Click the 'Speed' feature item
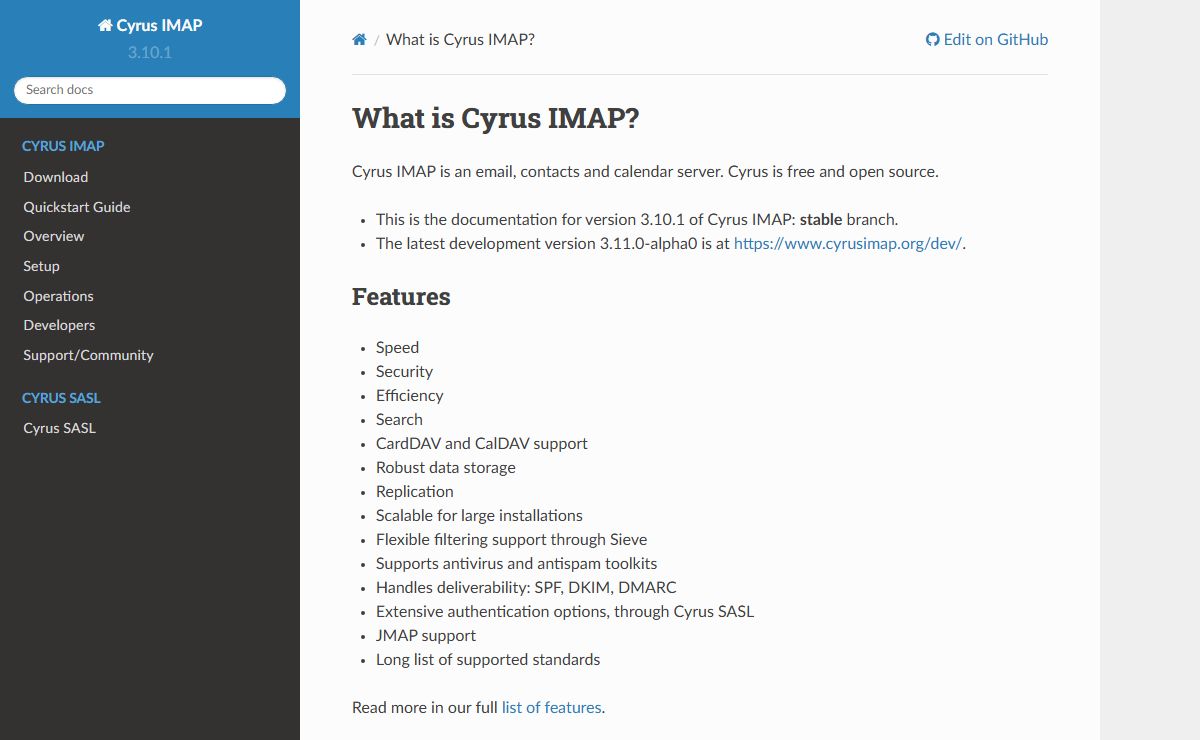1200x740 pixels. (x=397, y=347)
